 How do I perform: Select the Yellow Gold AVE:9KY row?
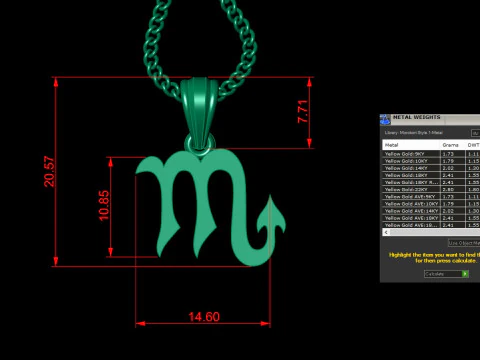(x=431, y=197)
